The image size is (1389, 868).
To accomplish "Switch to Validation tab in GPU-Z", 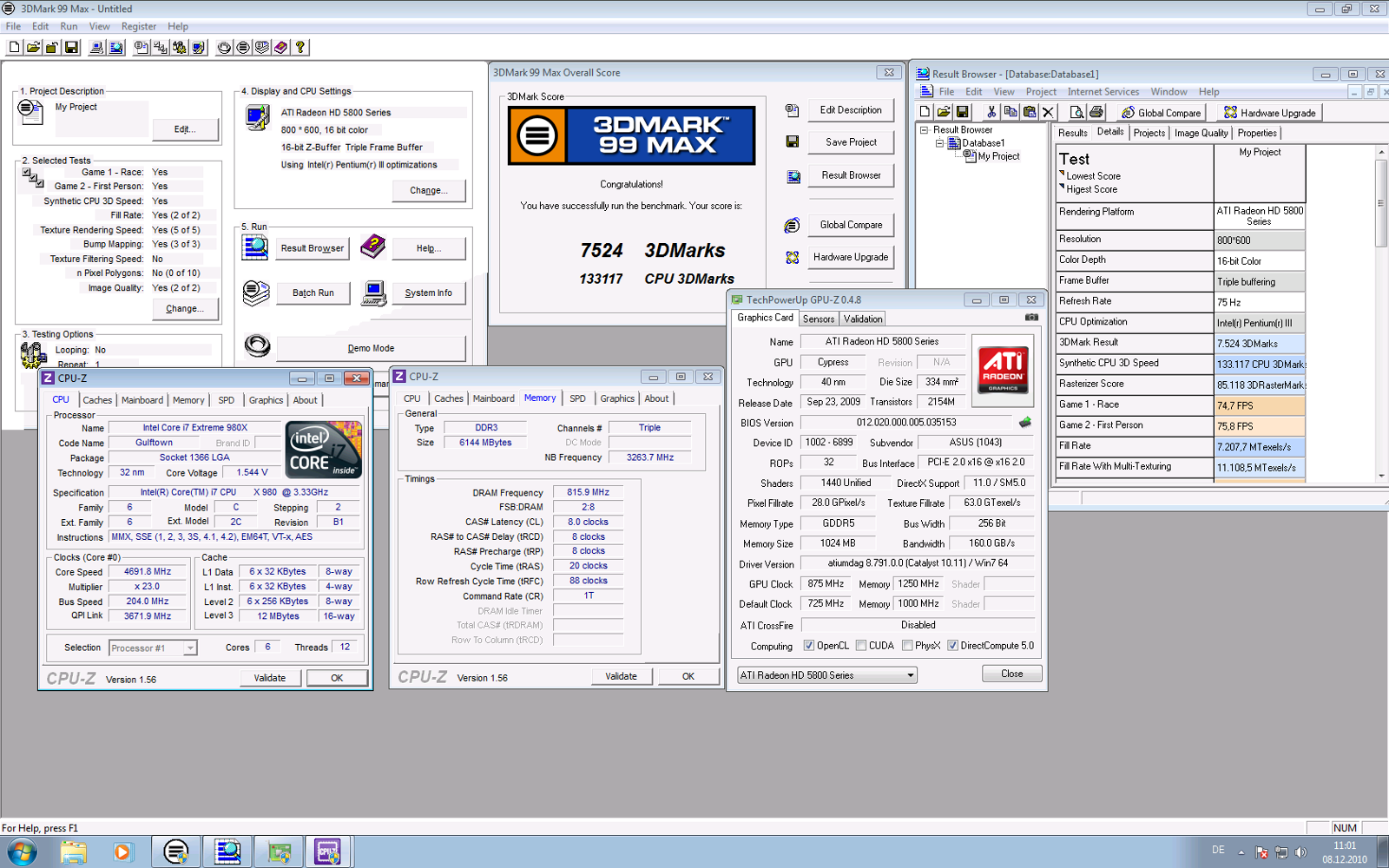I will (x=863, y=319).
